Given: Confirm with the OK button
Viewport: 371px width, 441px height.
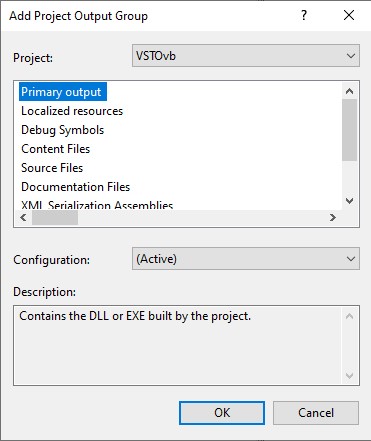Looking at the screenshot, I should (x=222, y=413).
